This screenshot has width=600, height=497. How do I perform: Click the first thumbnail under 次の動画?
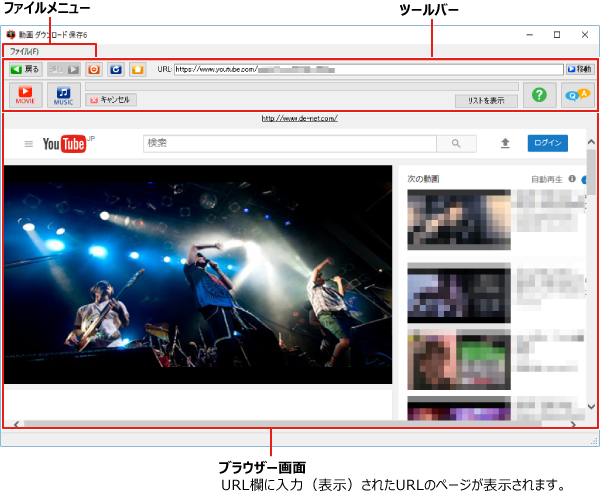tap(459, 219)
